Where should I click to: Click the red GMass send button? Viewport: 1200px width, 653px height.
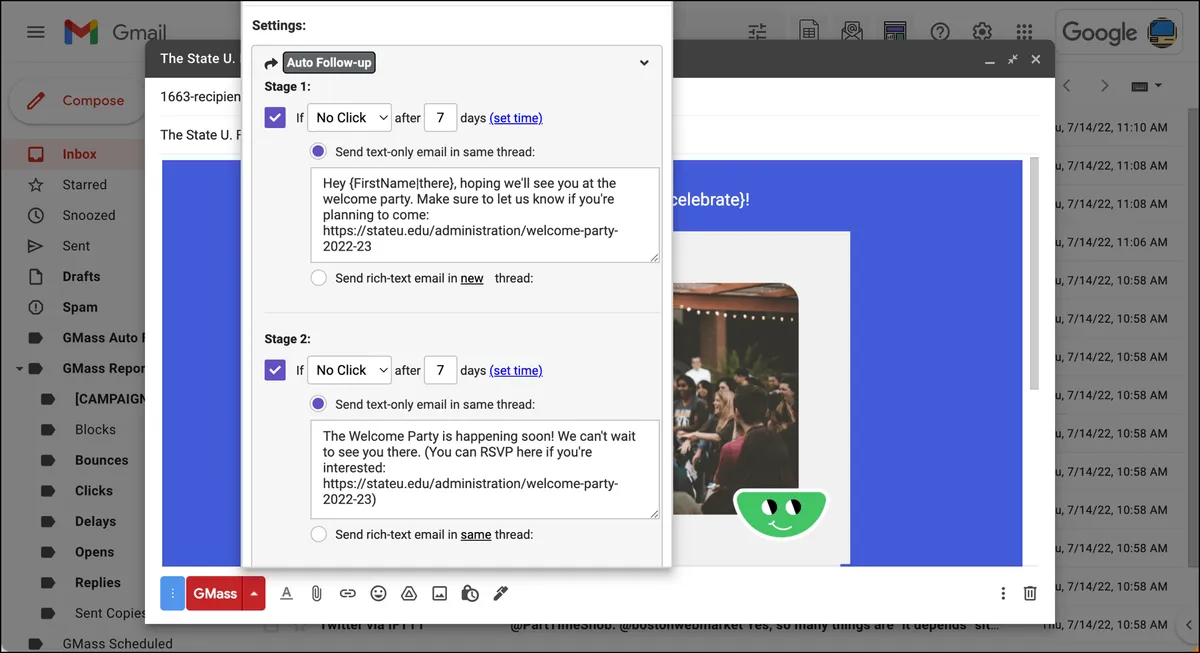(x=215, y=593)
